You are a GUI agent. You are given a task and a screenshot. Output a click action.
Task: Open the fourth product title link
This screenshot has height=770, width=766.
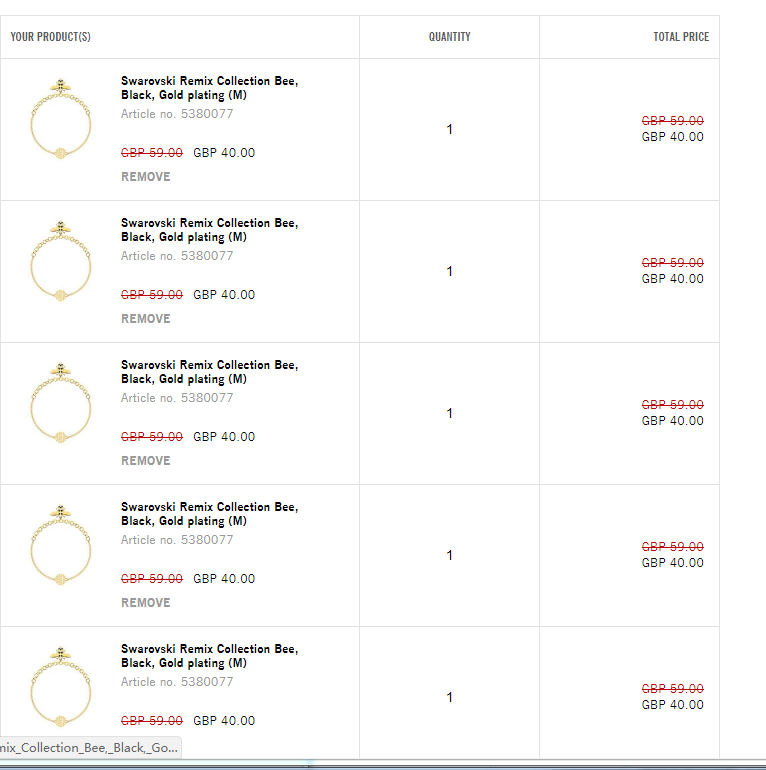click(209, 514)
